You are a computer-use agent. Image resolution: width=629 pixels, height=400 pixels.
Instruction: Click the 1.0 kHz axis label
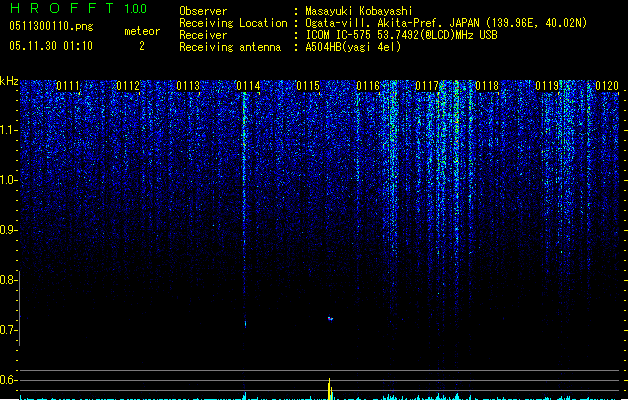(x=8, y=180)
